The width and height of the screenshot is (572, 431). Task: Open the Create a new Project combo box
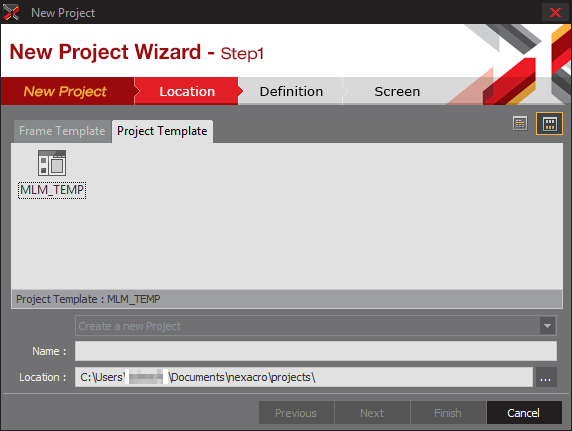(316, 326)
